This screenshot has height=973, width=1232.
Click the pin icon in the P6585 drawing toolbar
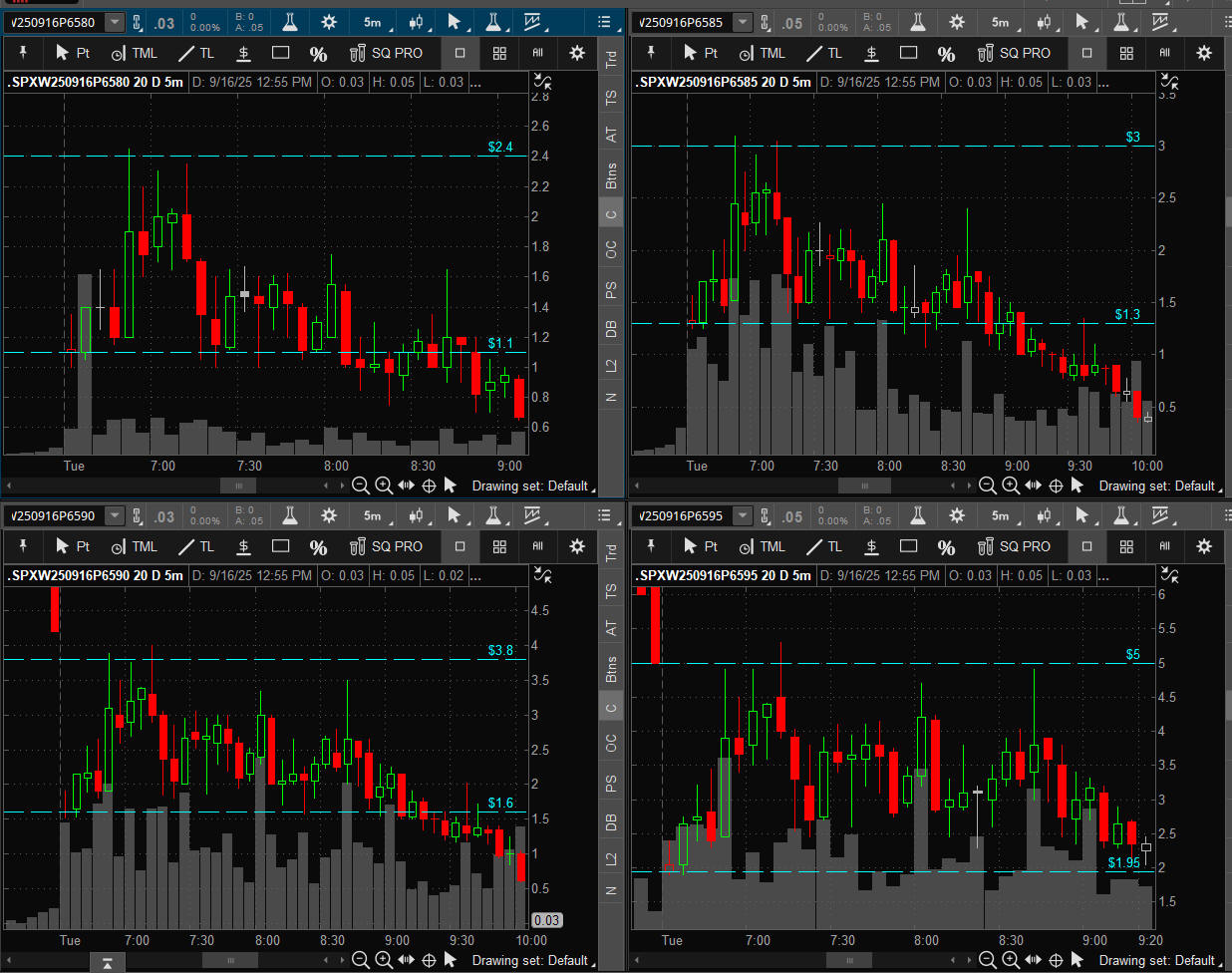click(x=651, y=53)
